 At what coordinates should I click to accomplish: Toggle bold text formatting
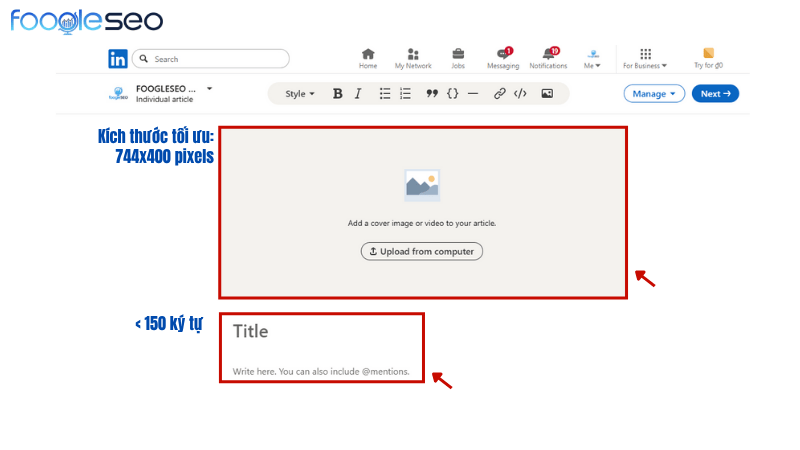point(337,94)
